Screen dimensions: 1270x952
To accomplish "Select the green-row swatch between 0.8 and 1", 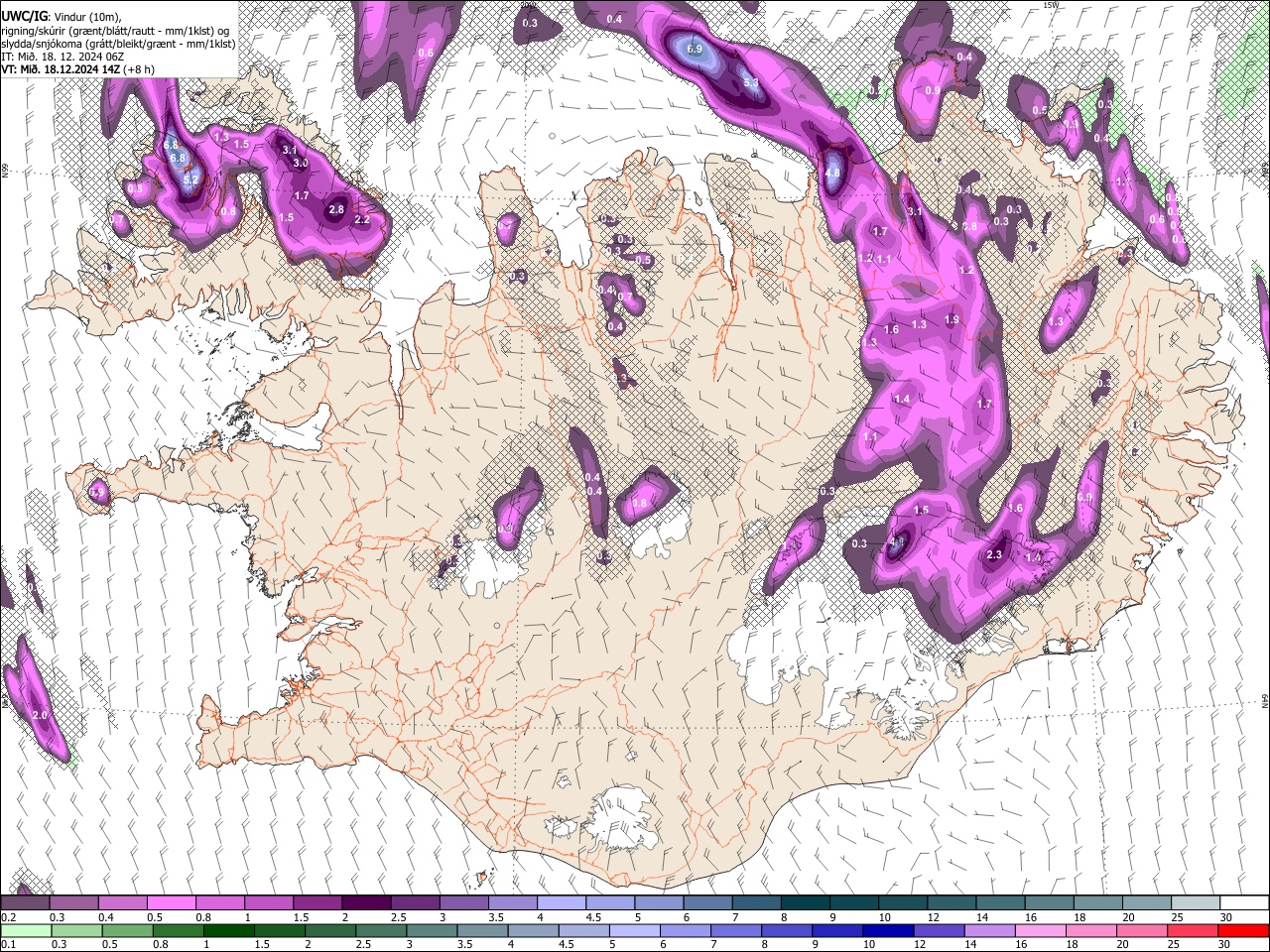I will 179,930.
